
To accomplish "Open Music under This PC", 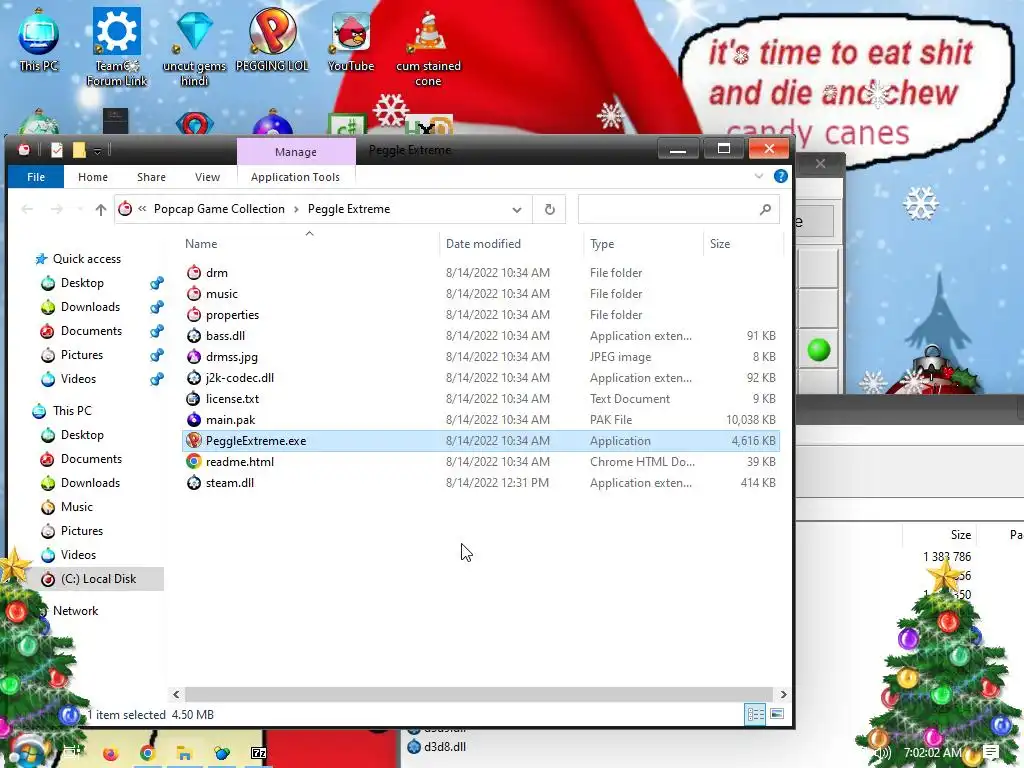I will 76,507.
